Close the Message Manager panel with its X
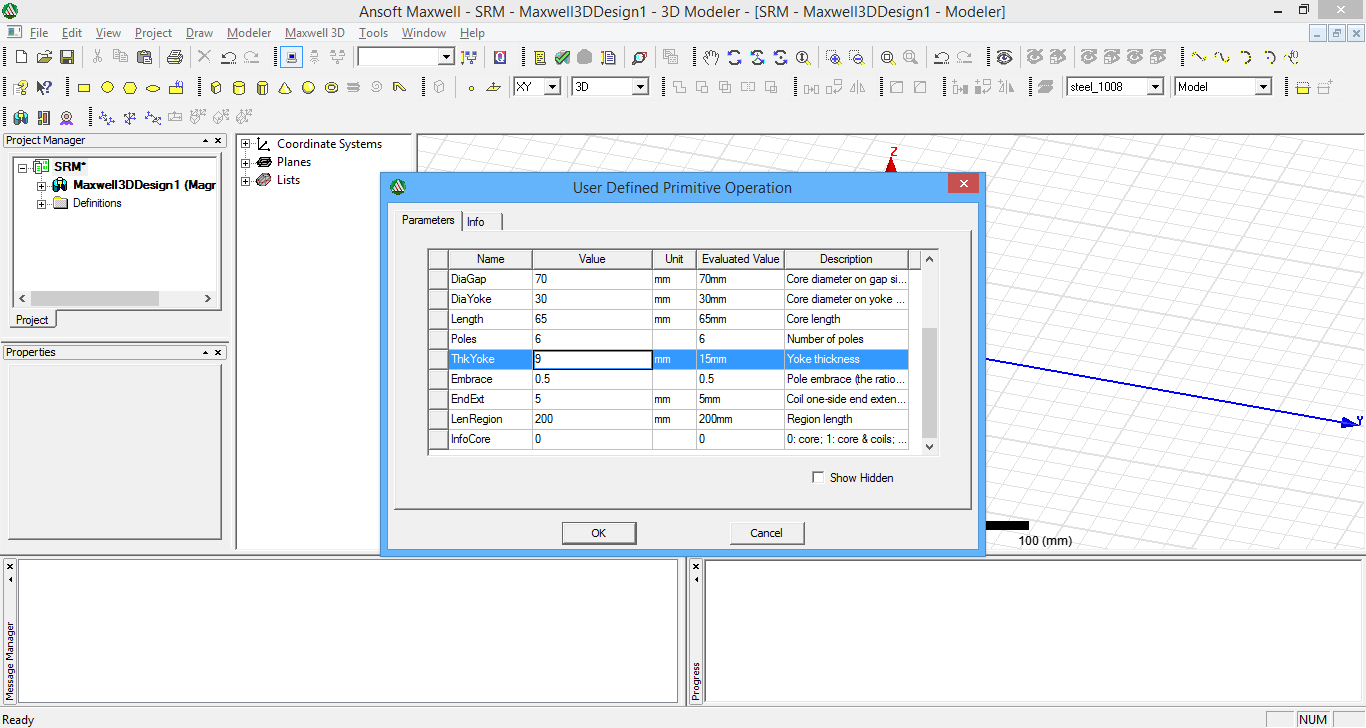The height and width of the screenshot is (728, 1366). 10,566
